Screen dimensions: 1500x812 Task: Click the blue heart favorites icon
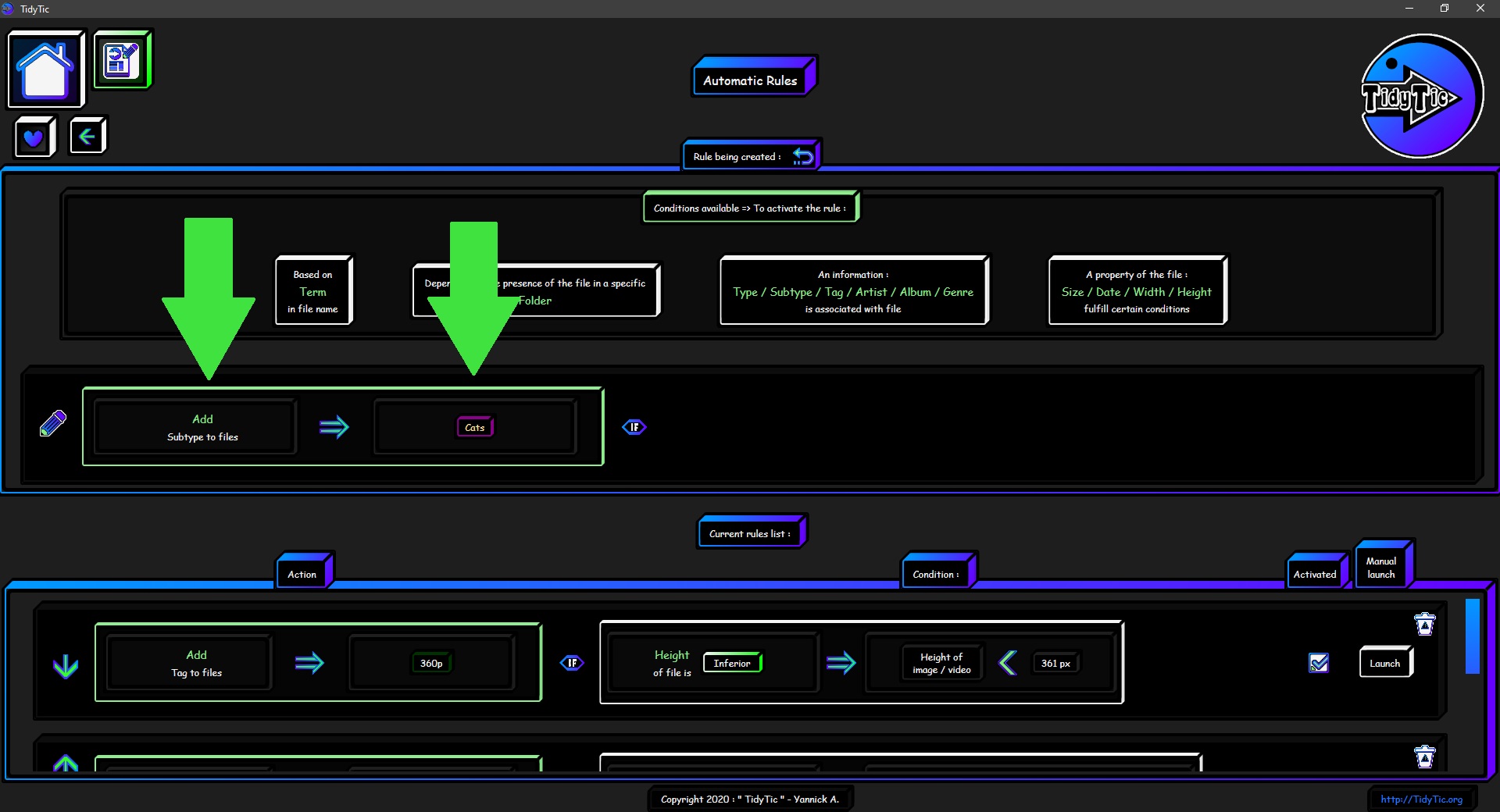pyautogui.click(x=34, y=137)
